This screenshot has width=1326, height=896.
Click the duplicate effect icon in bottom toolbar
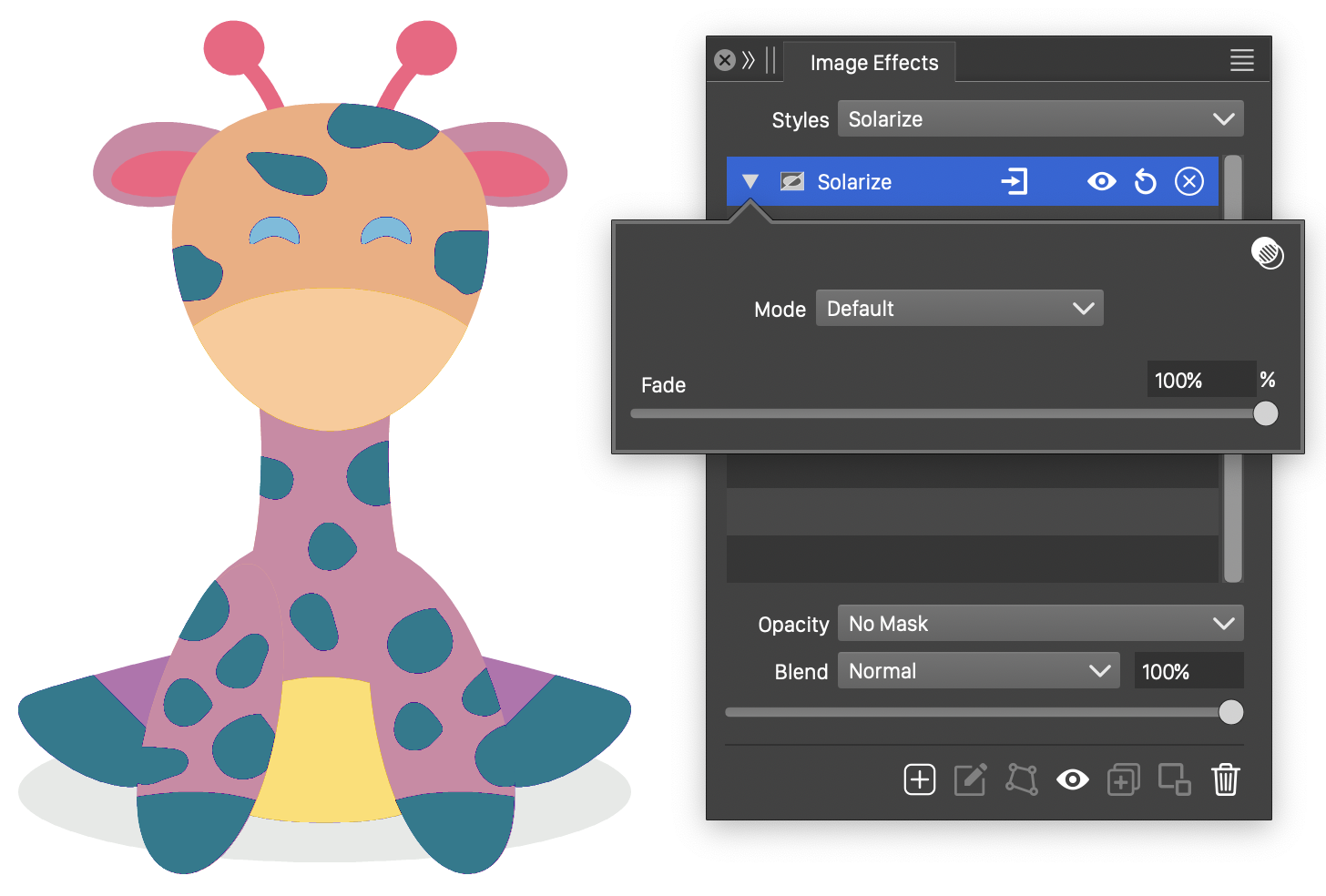[x=1123, y=779]
